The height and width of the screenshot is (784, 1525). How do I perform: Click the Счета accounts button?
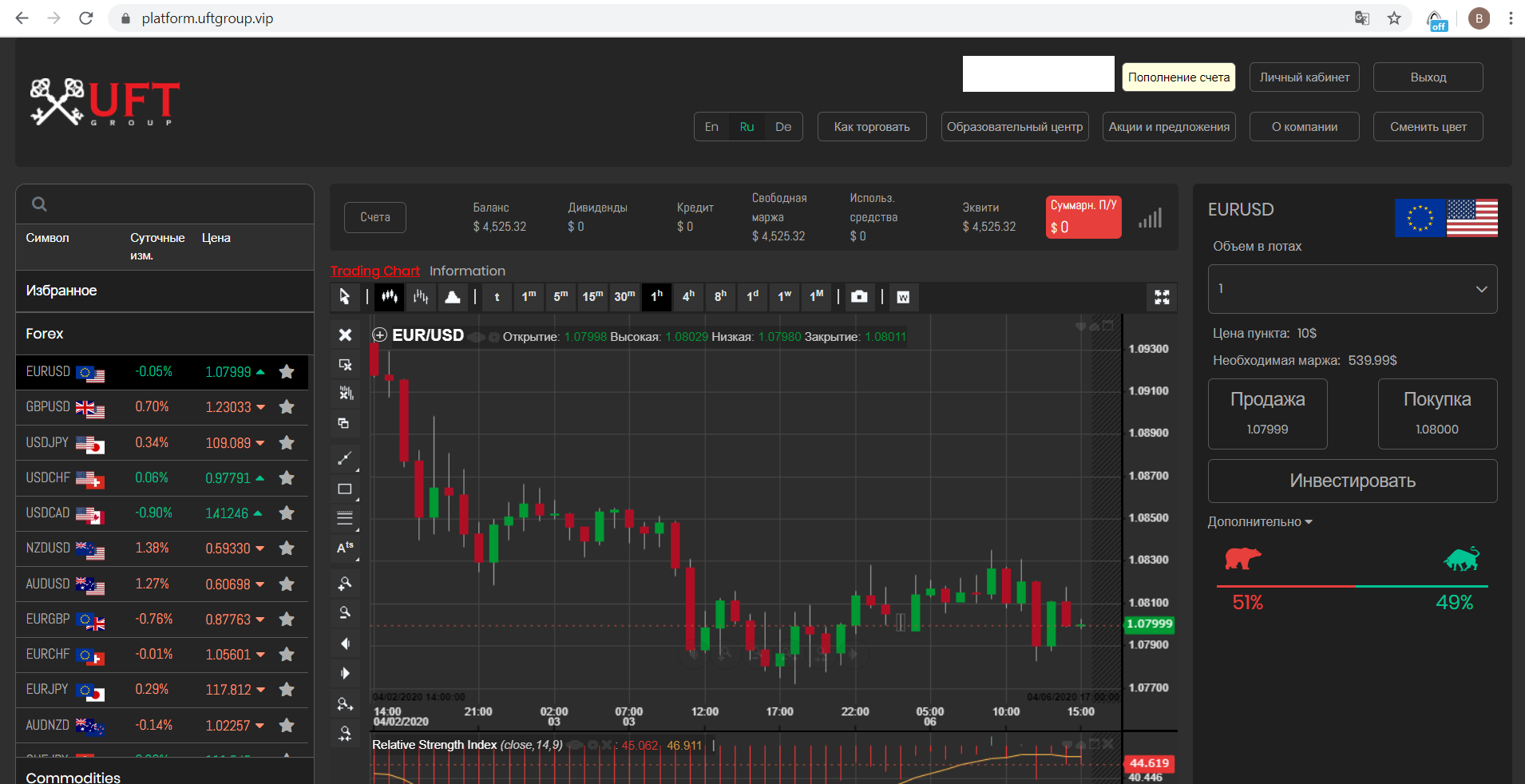point(375,217)
